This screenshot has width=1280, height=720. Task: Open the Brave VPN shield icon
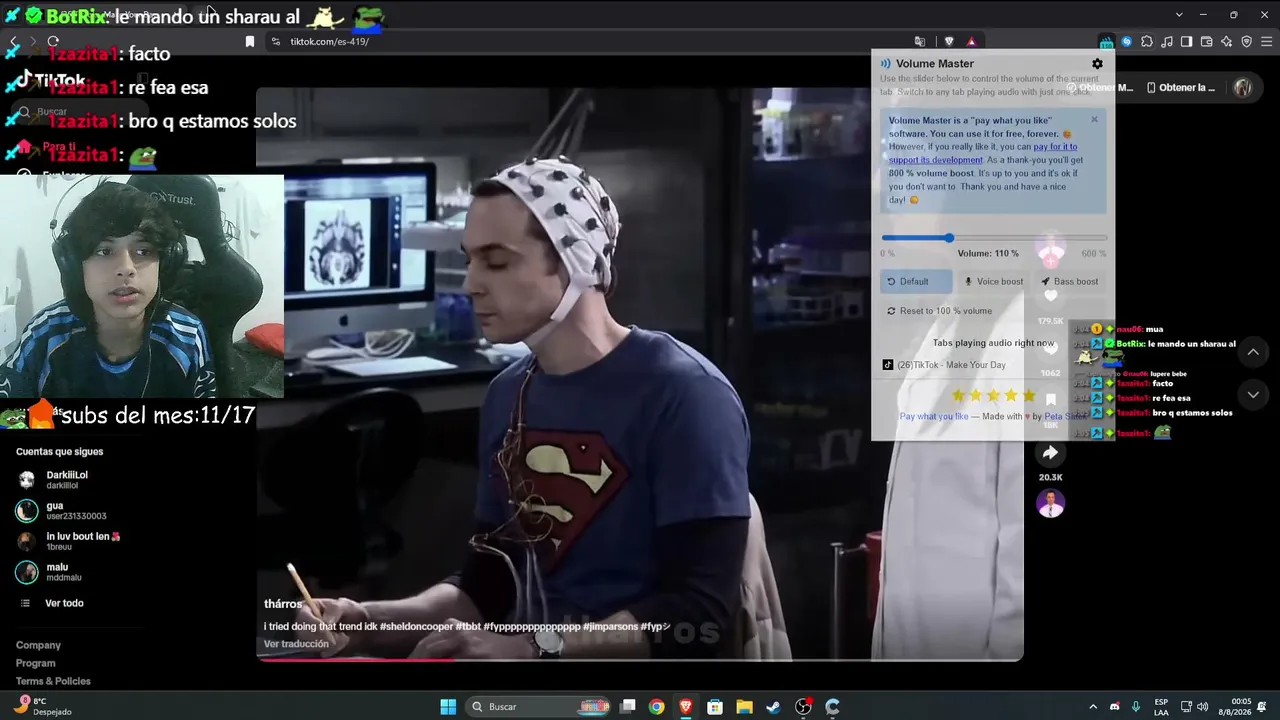[1247, 42]
